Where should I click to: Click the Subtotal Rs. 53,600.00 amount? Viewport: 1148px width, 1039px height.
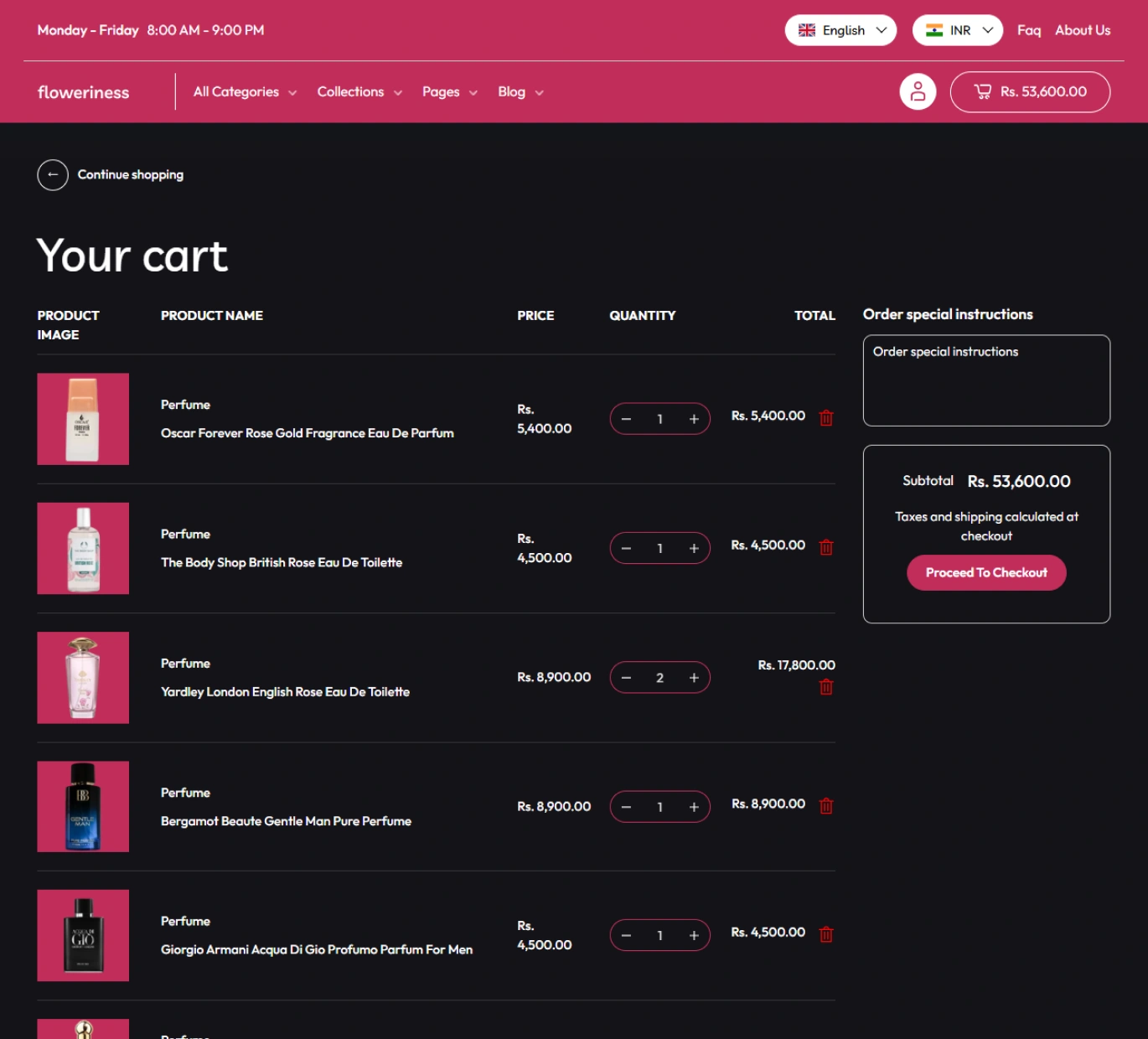click(1019, 481)
